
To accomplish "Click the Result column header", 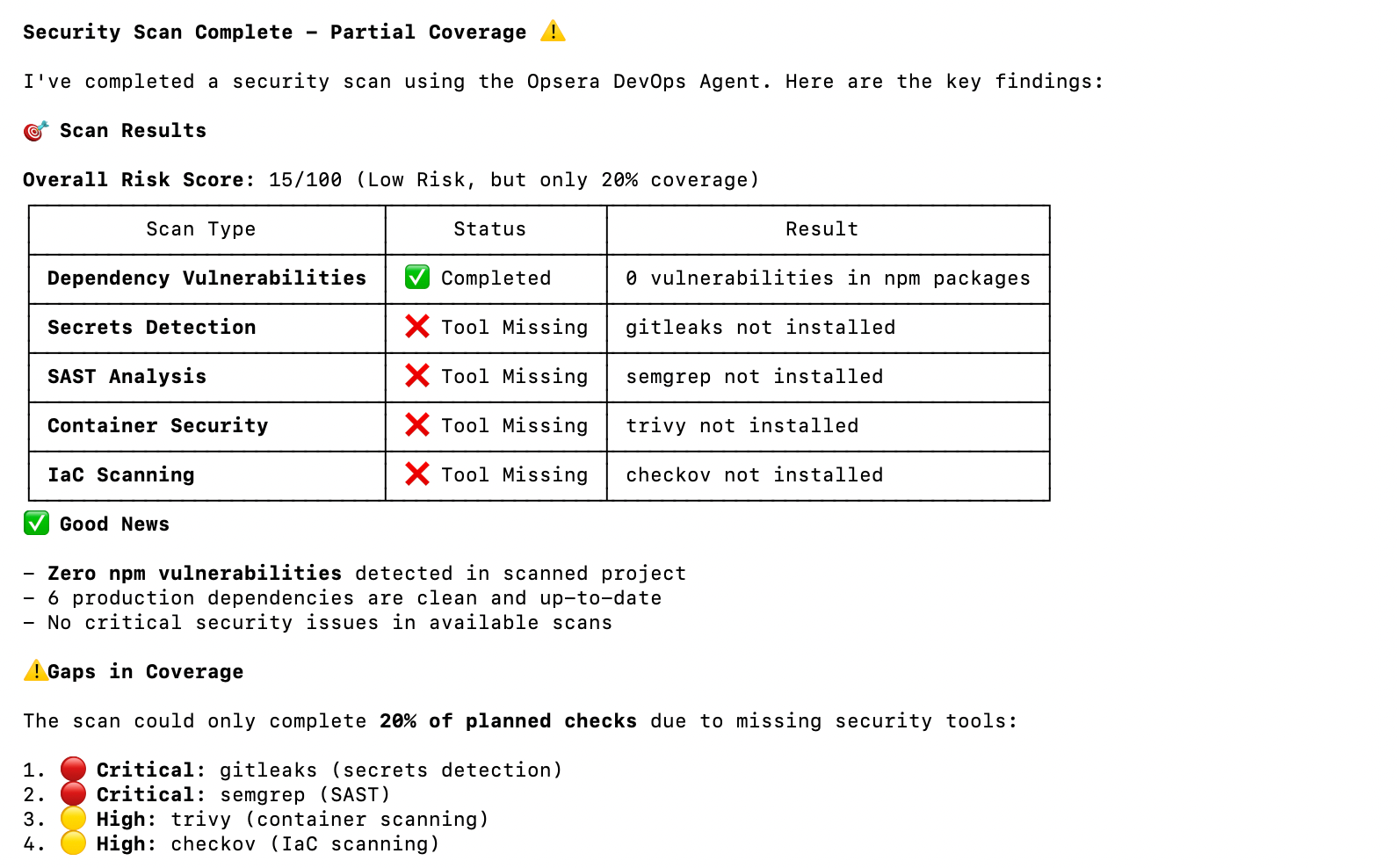I will click(x=822, y=229).
